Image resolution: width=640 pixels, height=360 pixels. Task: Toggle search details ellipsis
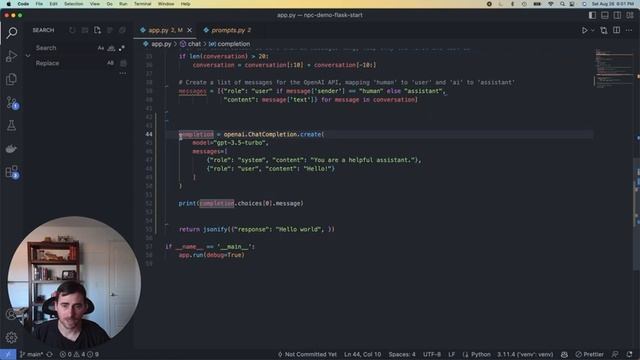[x=123, y=73]
